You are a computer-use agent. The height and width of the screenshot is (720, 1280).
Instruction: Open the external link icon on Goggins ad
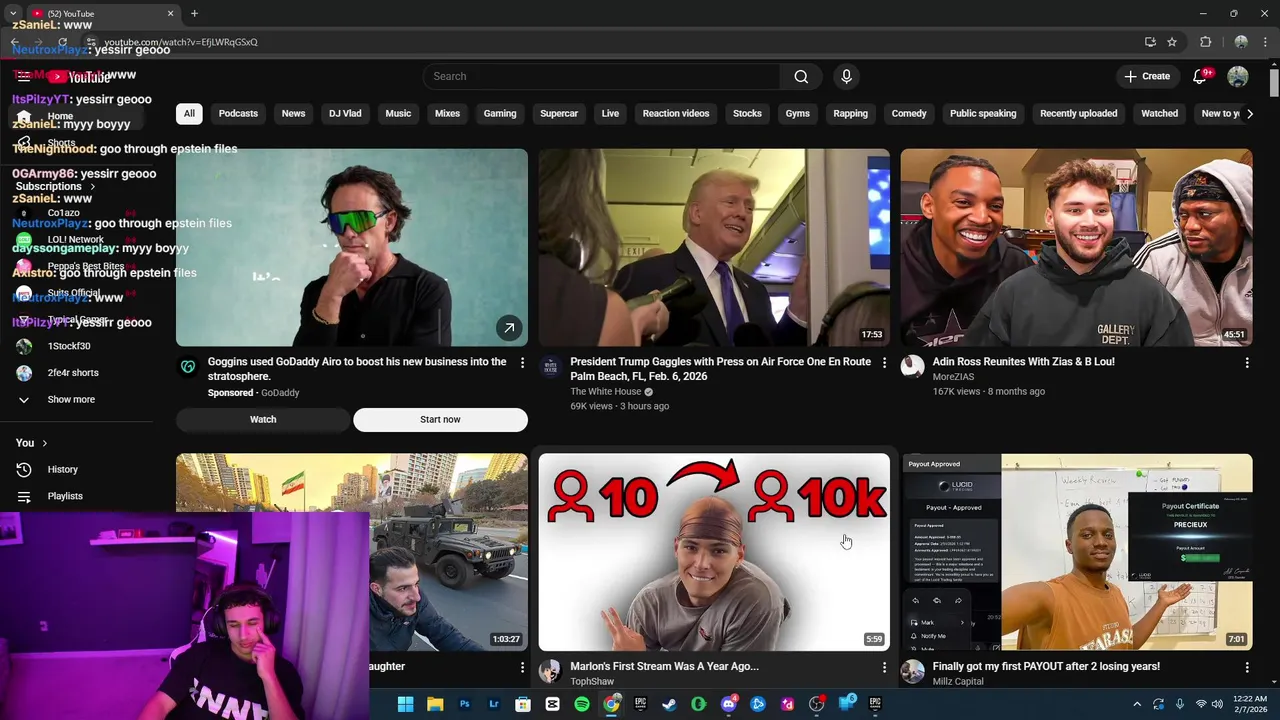pos(509,327)
